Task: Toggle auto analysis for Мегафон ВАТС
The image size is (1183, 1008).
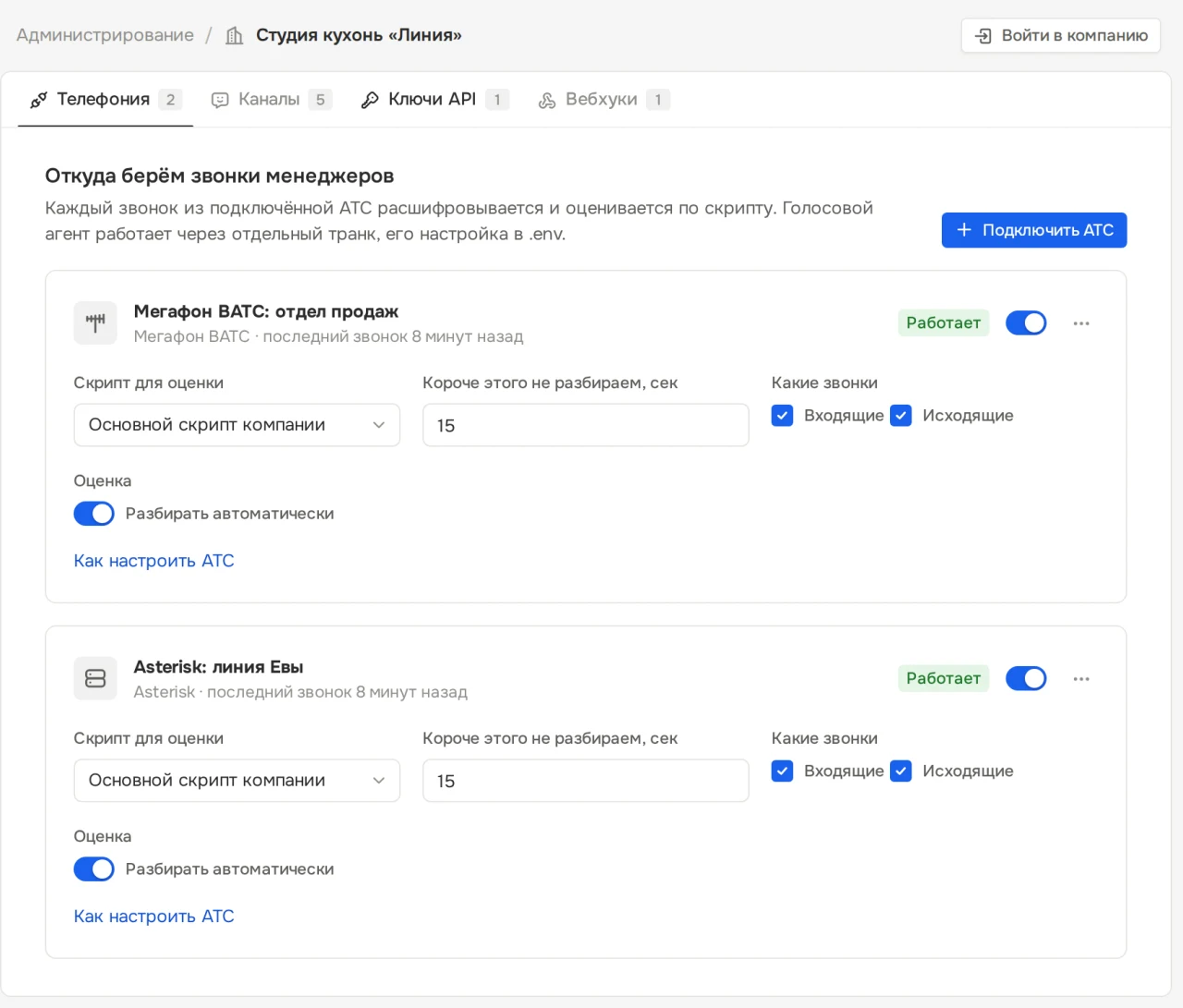Action: pos(94,514)
